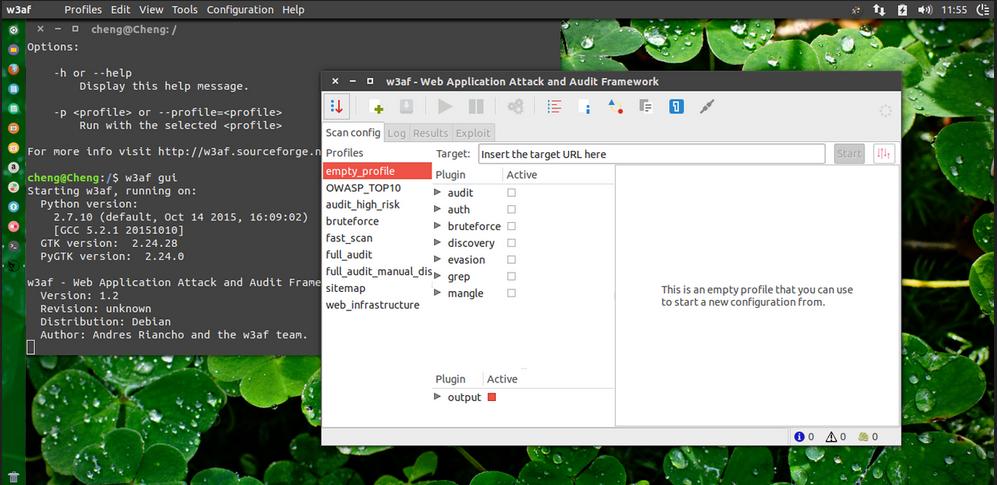Click the greyed multiple exploit toolbar icon
The height and width of the screenshot is (485, 997).
[515, 107]
